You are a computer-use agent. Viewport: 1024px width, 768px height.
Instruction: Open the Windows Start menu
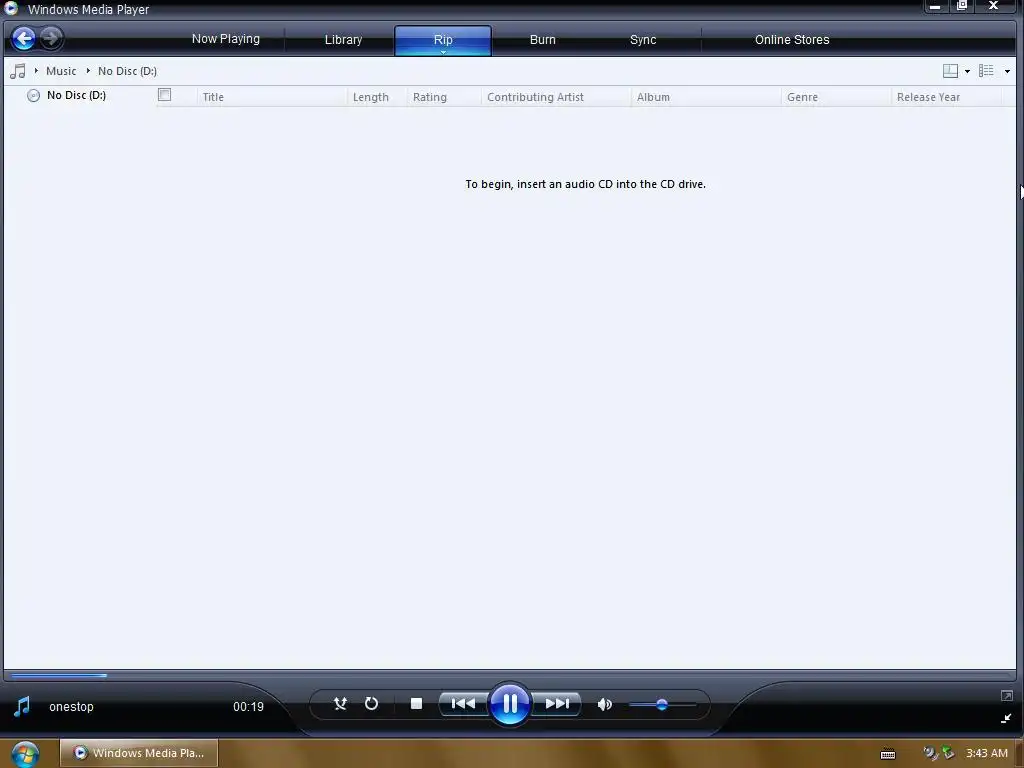(x=25, y=754)
